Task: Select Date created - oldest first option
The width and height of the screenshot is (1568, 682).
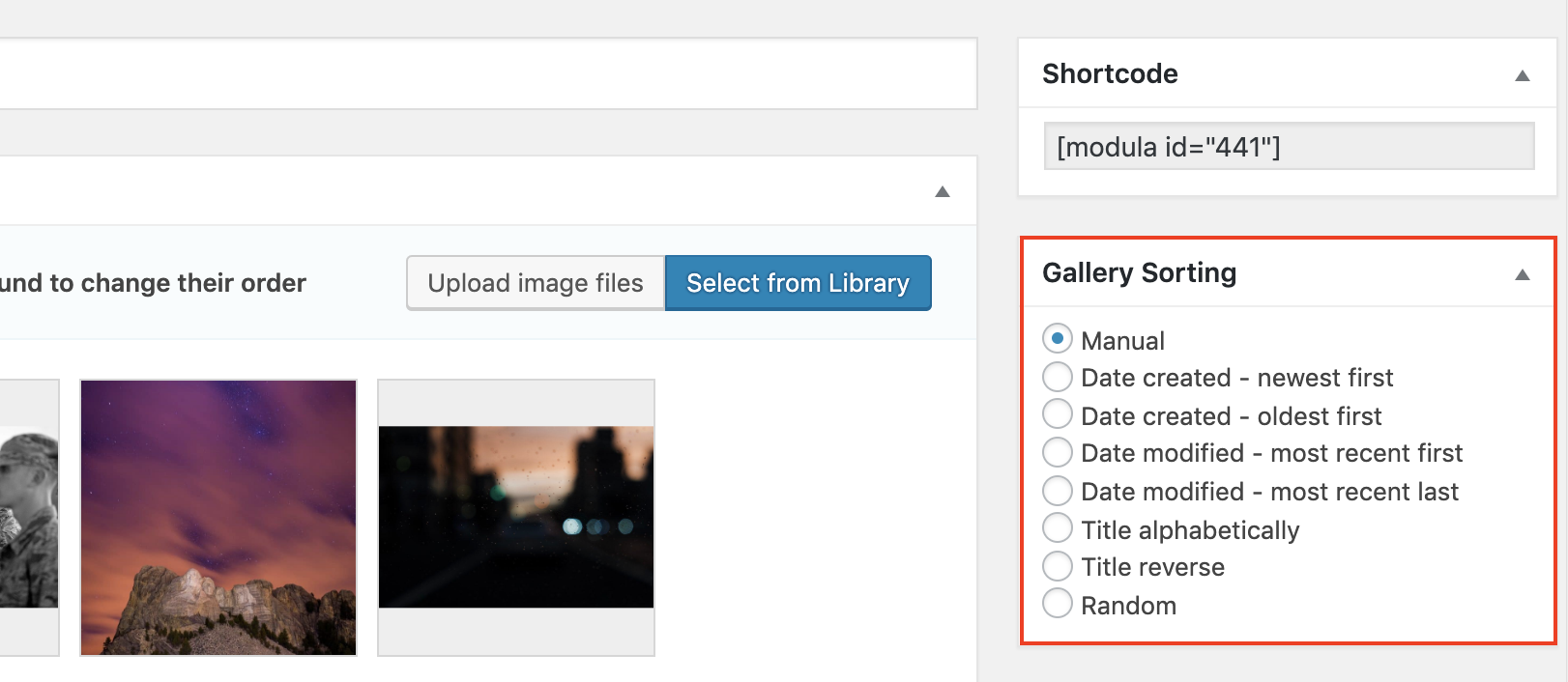Action: pyautogui.click(x=1058, y=414)
